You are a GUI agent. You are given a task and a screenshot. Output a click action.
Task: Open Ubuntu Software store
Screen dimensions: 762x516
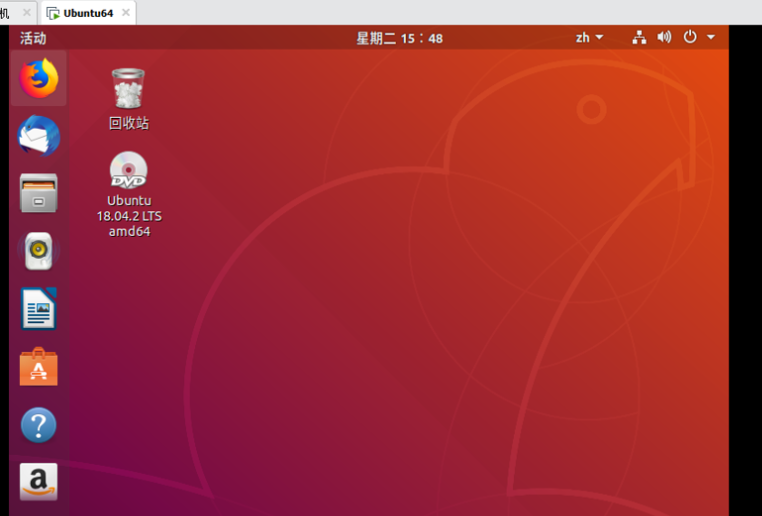38,367
